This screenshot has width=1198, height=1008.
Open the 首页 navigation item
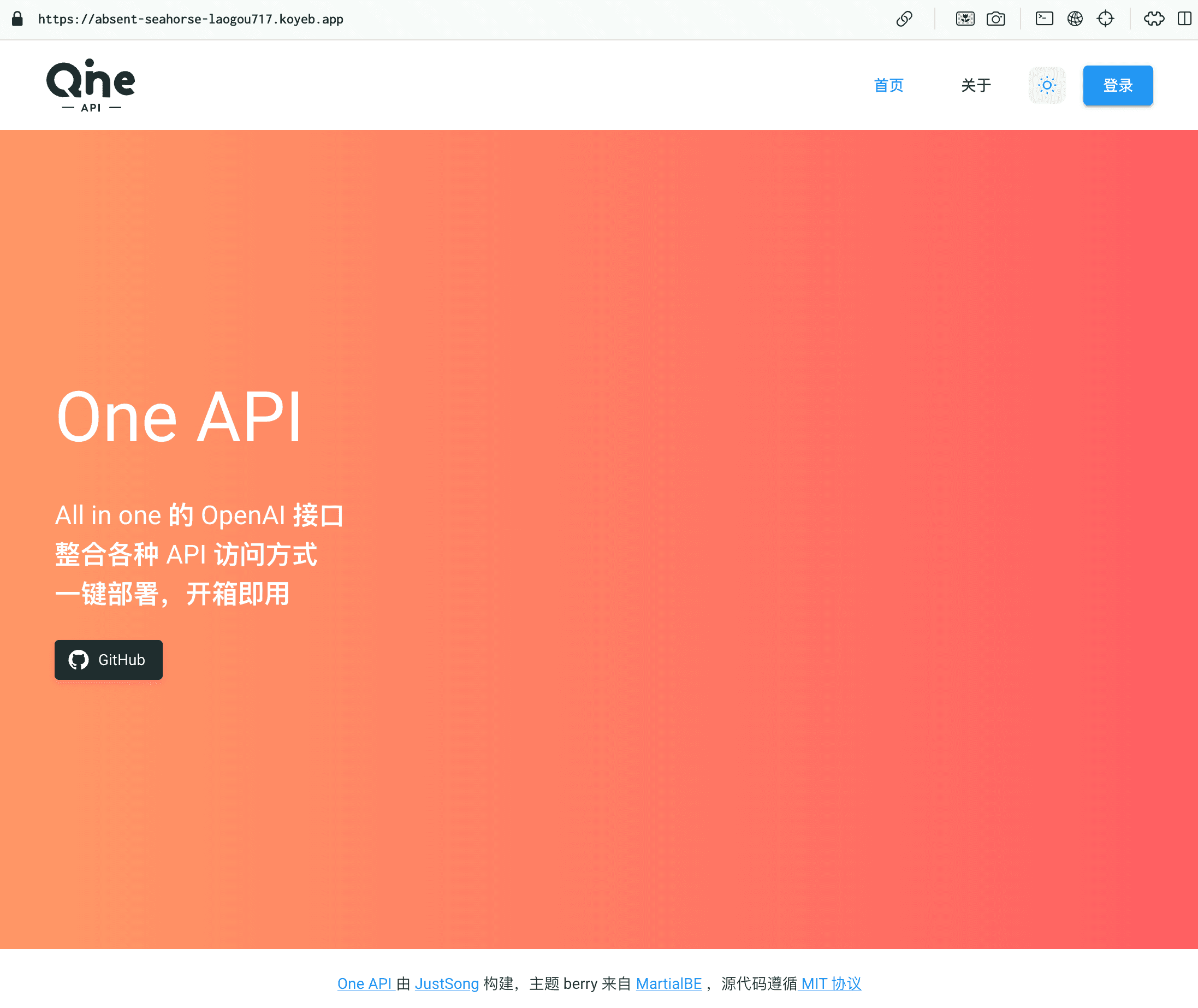click(888, 86)
